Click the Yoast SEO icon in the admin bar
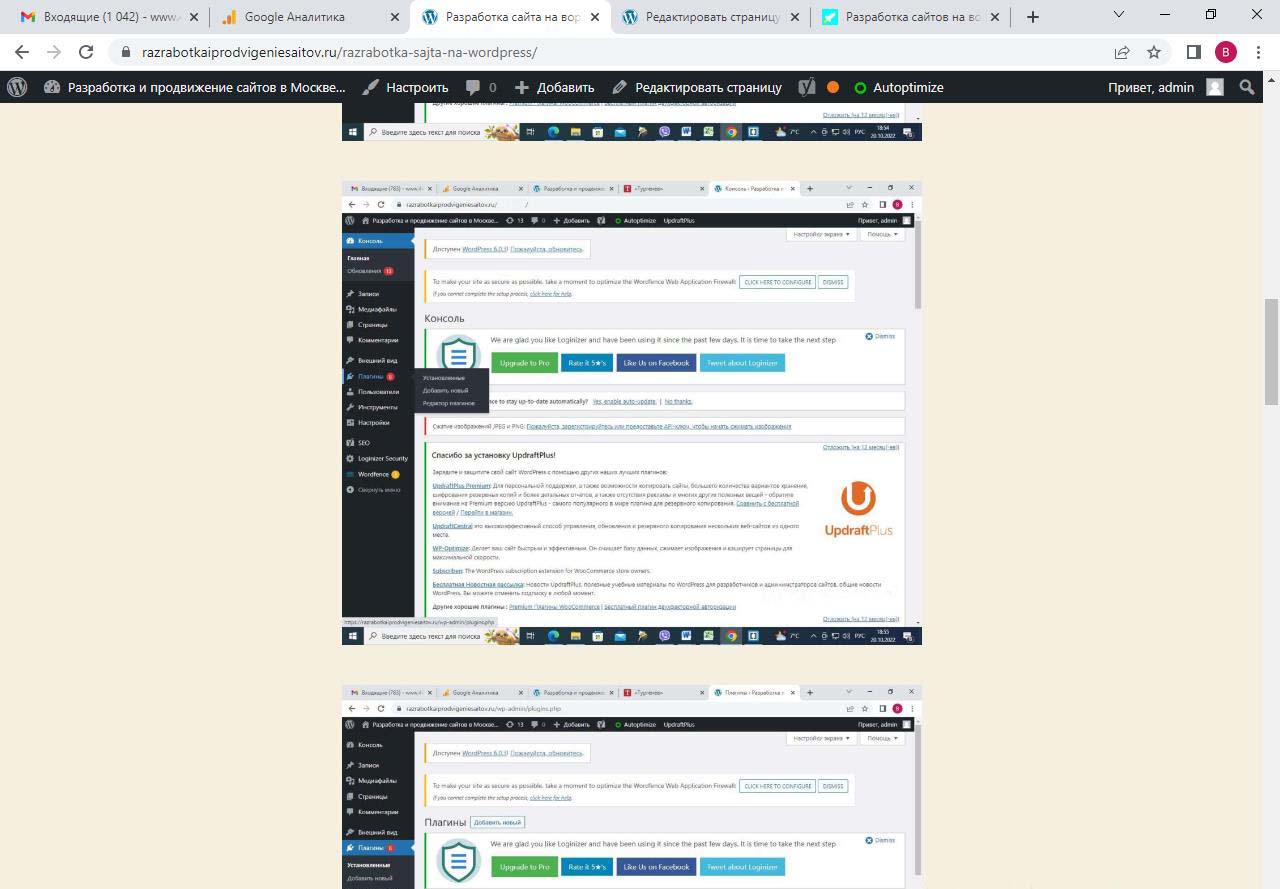Screen dimensions: 1280x889 pos(807,87)
